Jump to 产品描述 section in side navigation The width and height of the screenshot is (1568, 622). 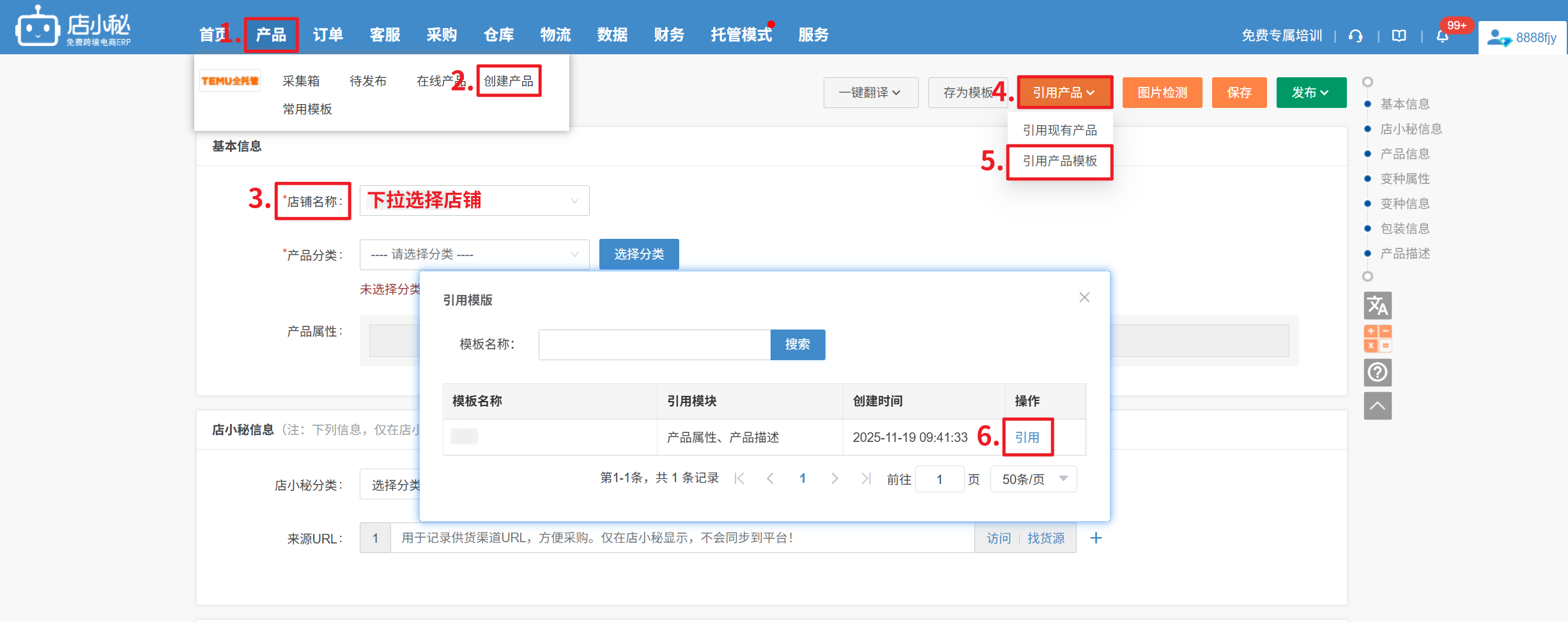pyautogui.click(x=1404, y=254)
